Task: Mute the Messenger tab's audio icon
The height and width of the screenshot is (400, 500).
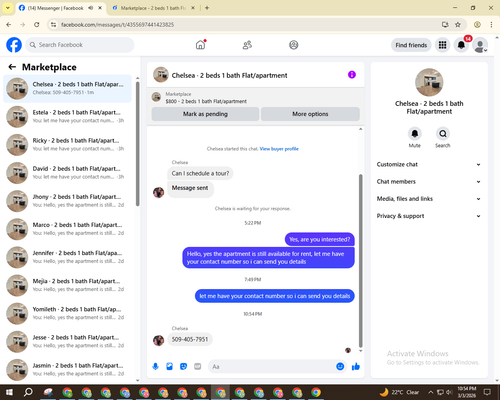Action: (x=90, y=8)
